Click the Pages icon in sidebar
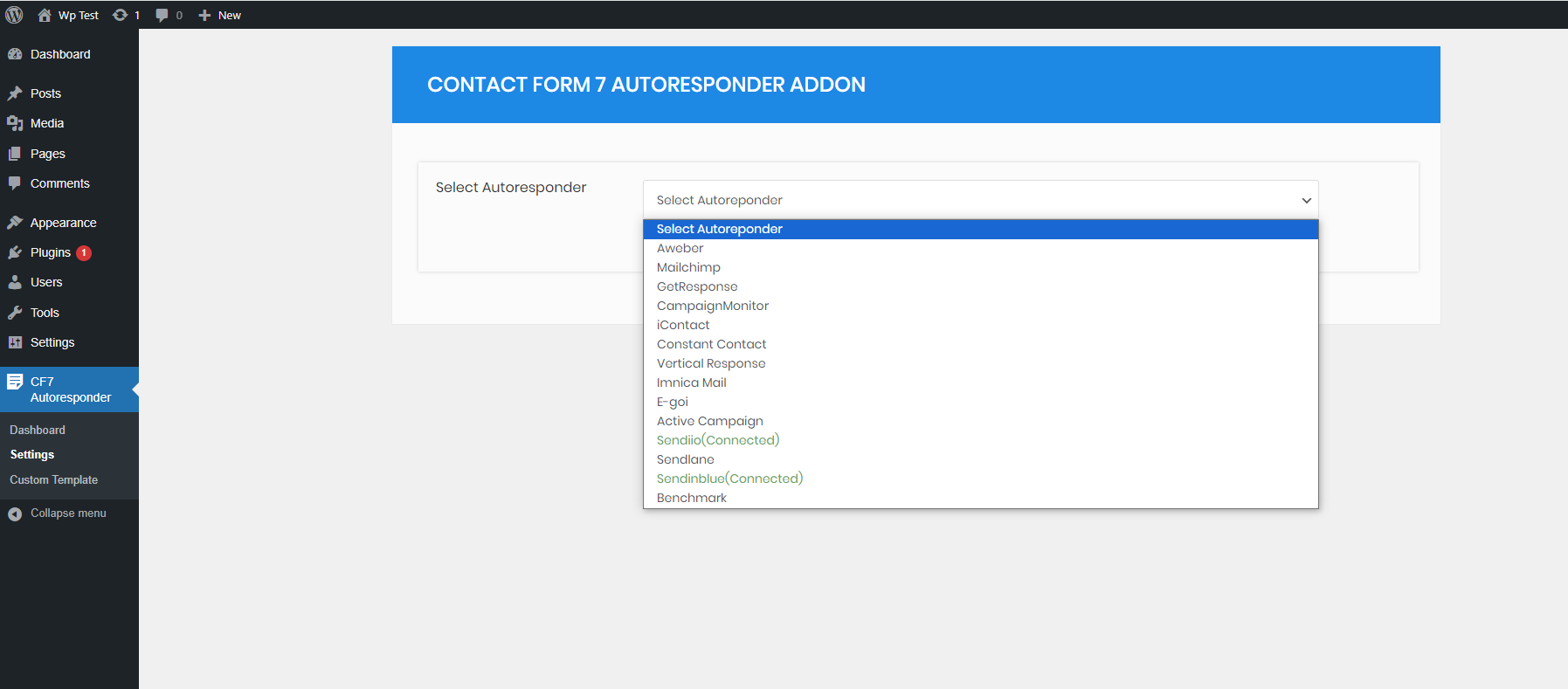The width and height of the screenshot is (1568, 689). [x=15, y=154]
